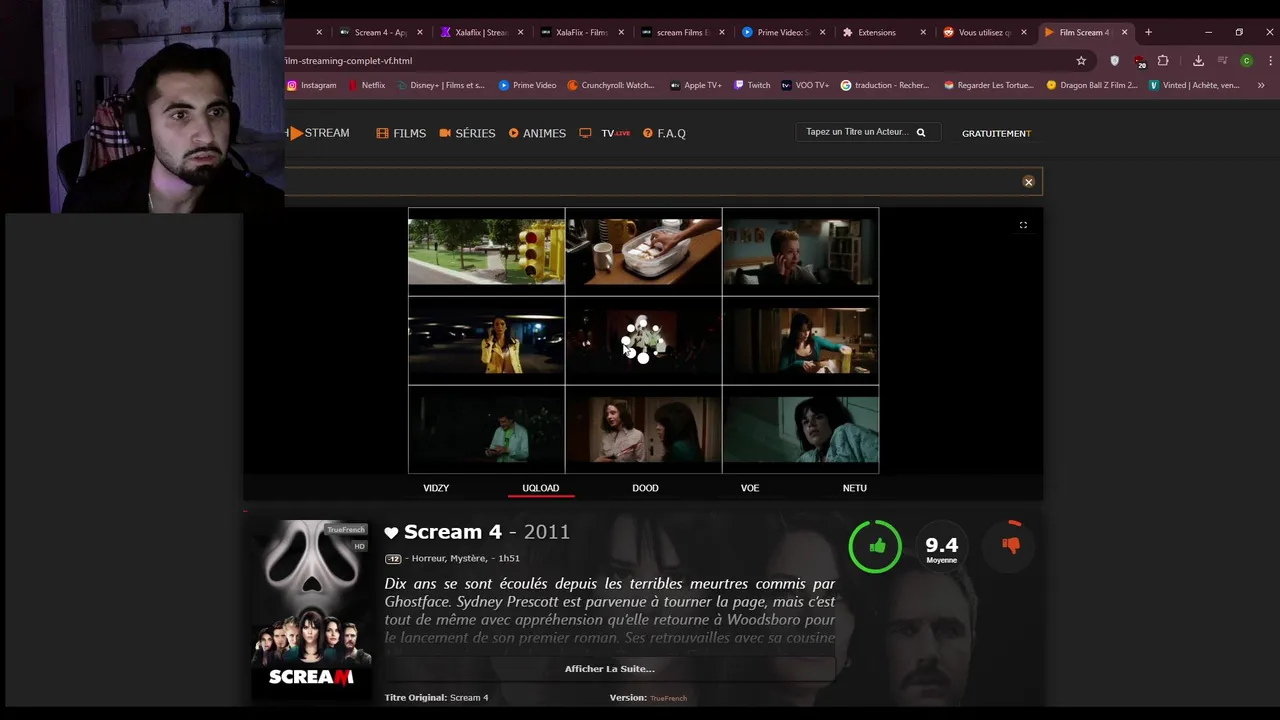The image size is (1280, 720).
Task: Open a new browser tab
Action: (x=1148, y=32)
